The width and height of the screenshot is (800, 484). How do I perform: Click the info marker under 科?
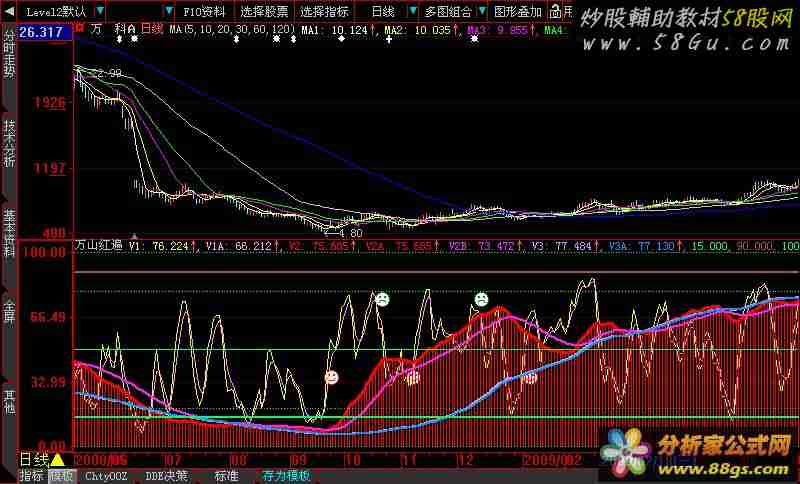tap(119, 38)
